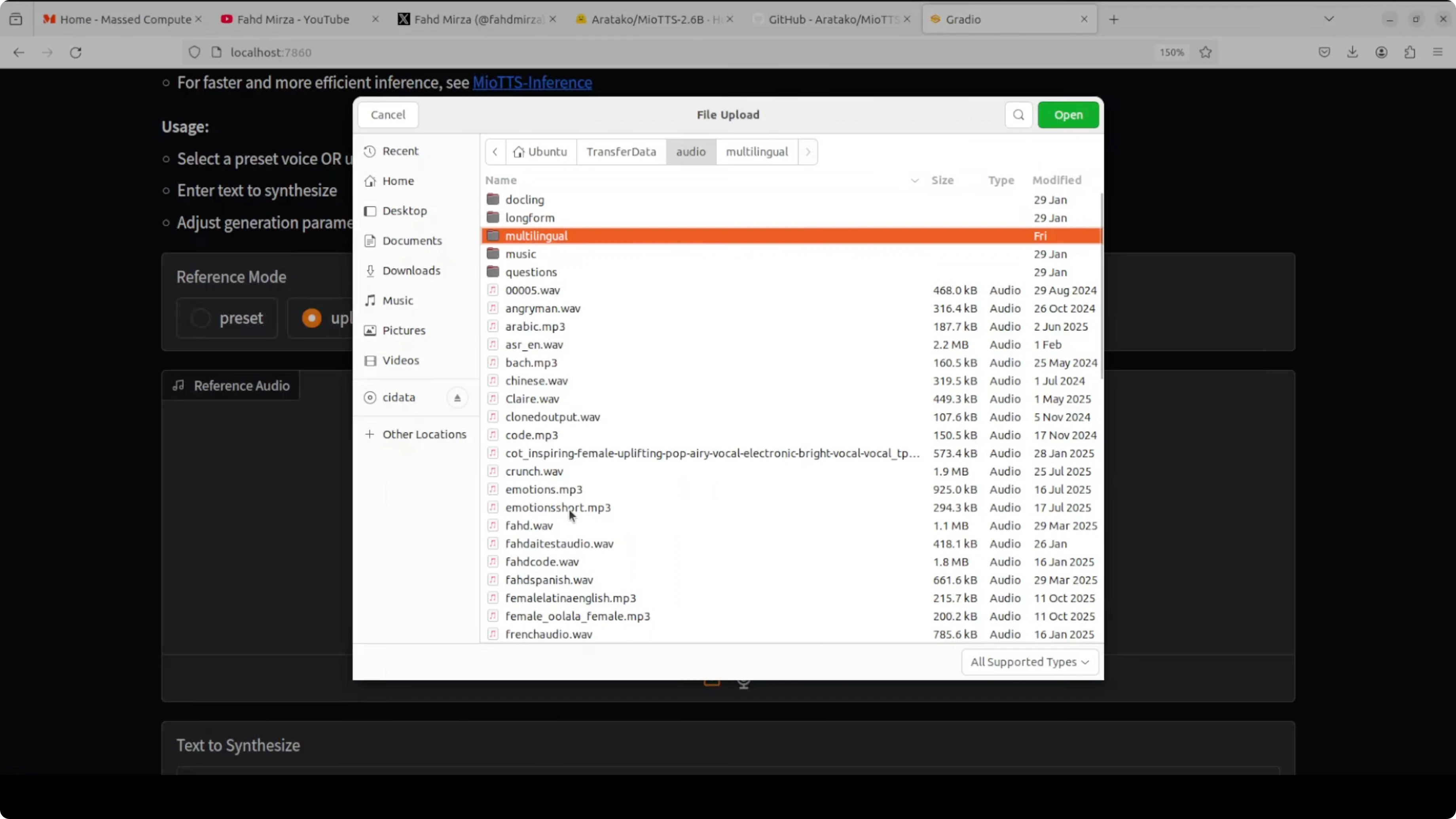Bookmark this page with star icon

(1206, 53)
